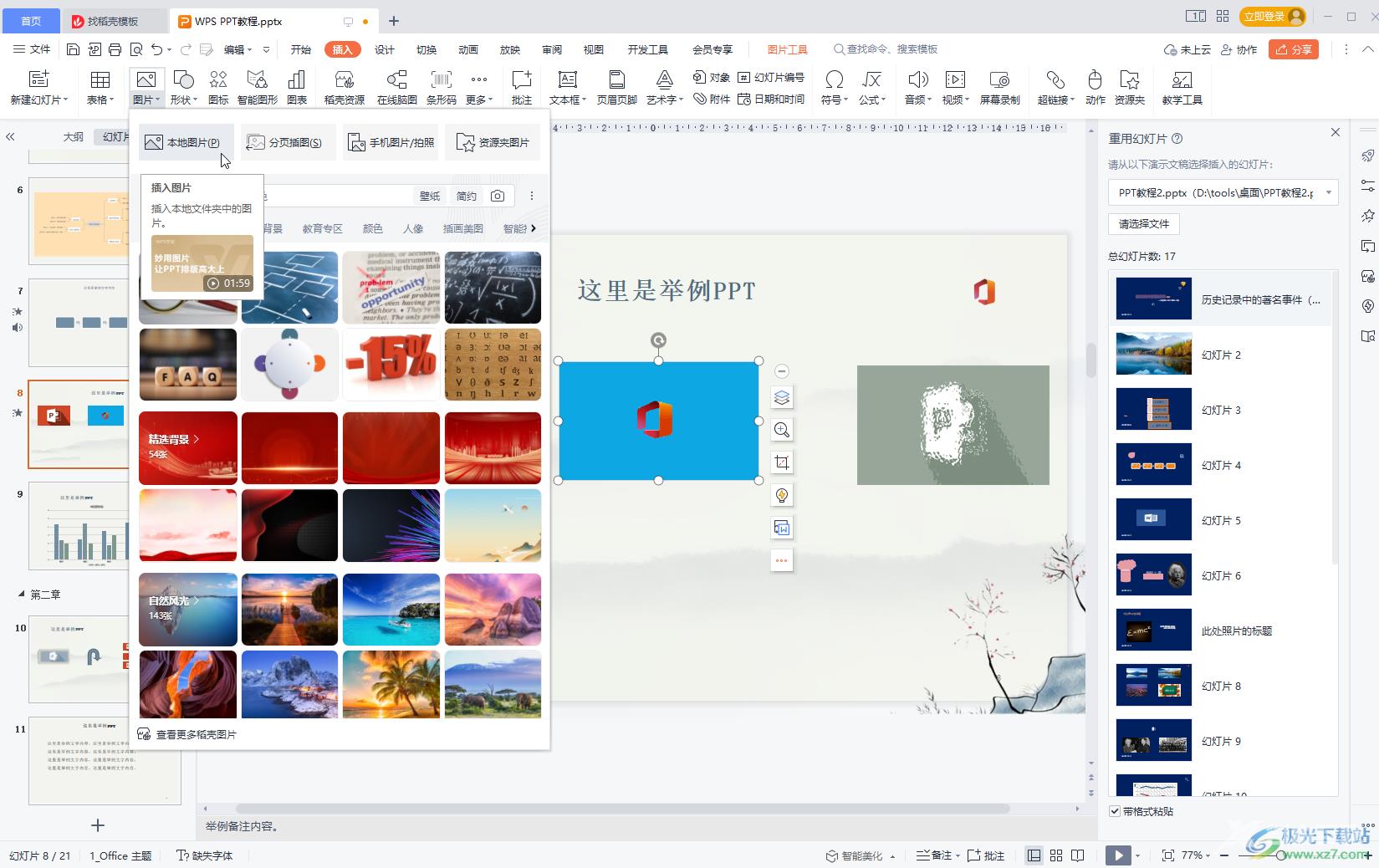
Task: Click the 立即登录 login button
Action: click(1273, 16)
